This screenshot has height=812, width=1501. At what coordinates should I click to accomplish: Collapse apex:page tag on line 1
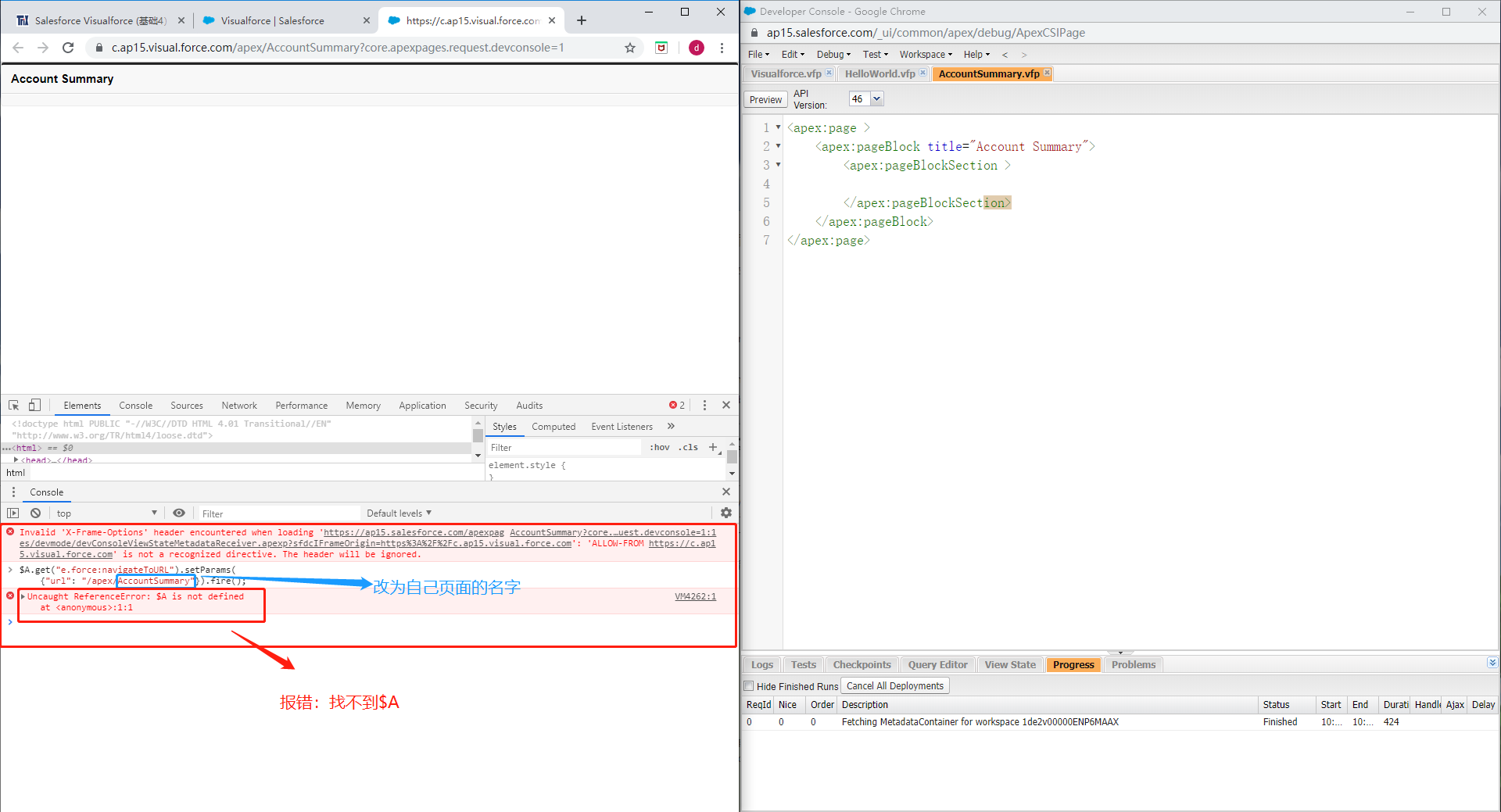[778, 127]
